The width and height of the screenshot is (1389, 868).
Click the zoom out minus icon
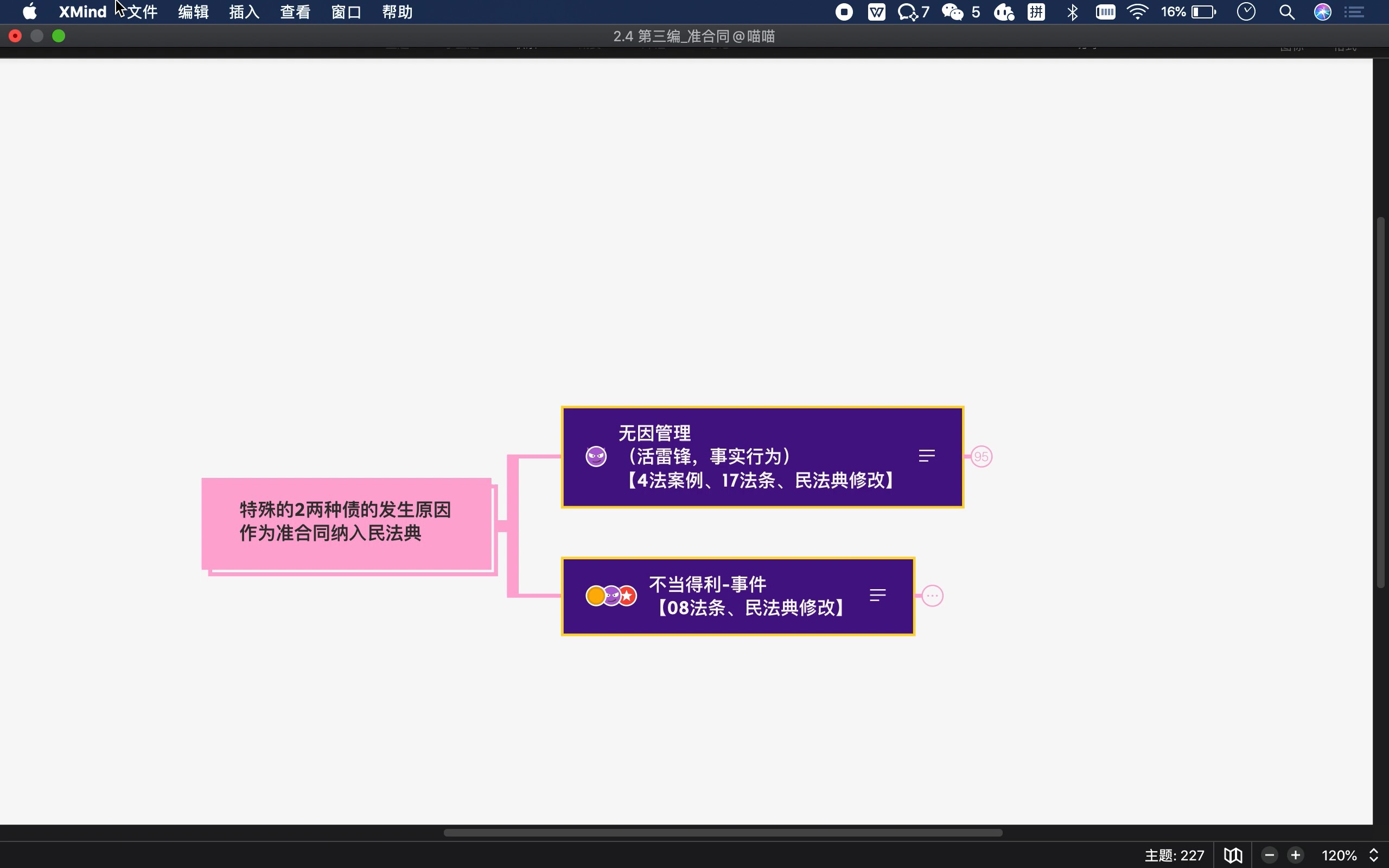[1270, 855]
